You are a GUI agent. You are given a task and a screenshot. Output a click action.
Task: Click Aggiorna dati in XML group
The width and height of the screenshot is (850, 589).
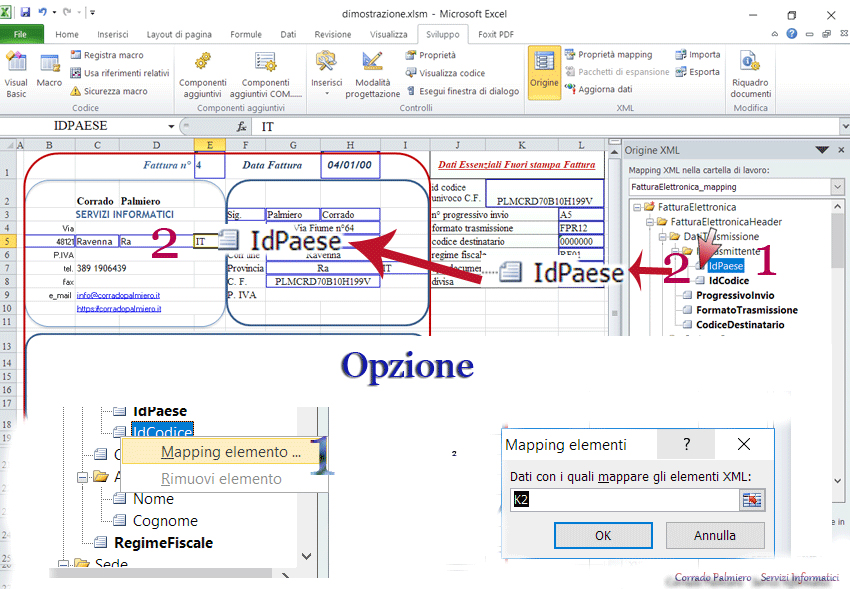pos(598,89)
